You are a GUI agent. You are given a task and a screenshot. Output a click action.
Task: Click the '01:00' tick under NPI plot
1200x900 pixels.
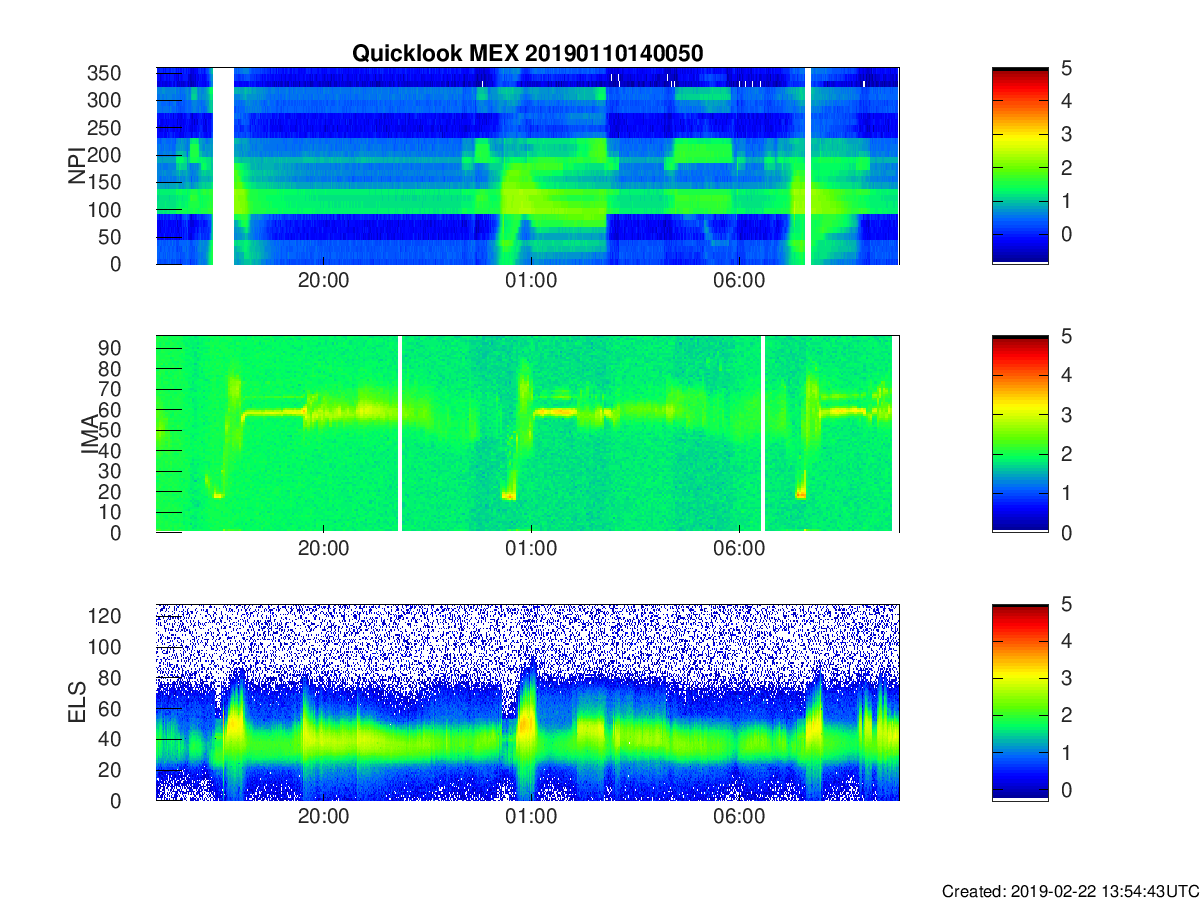pyautogui.click(x=531, y=281)
